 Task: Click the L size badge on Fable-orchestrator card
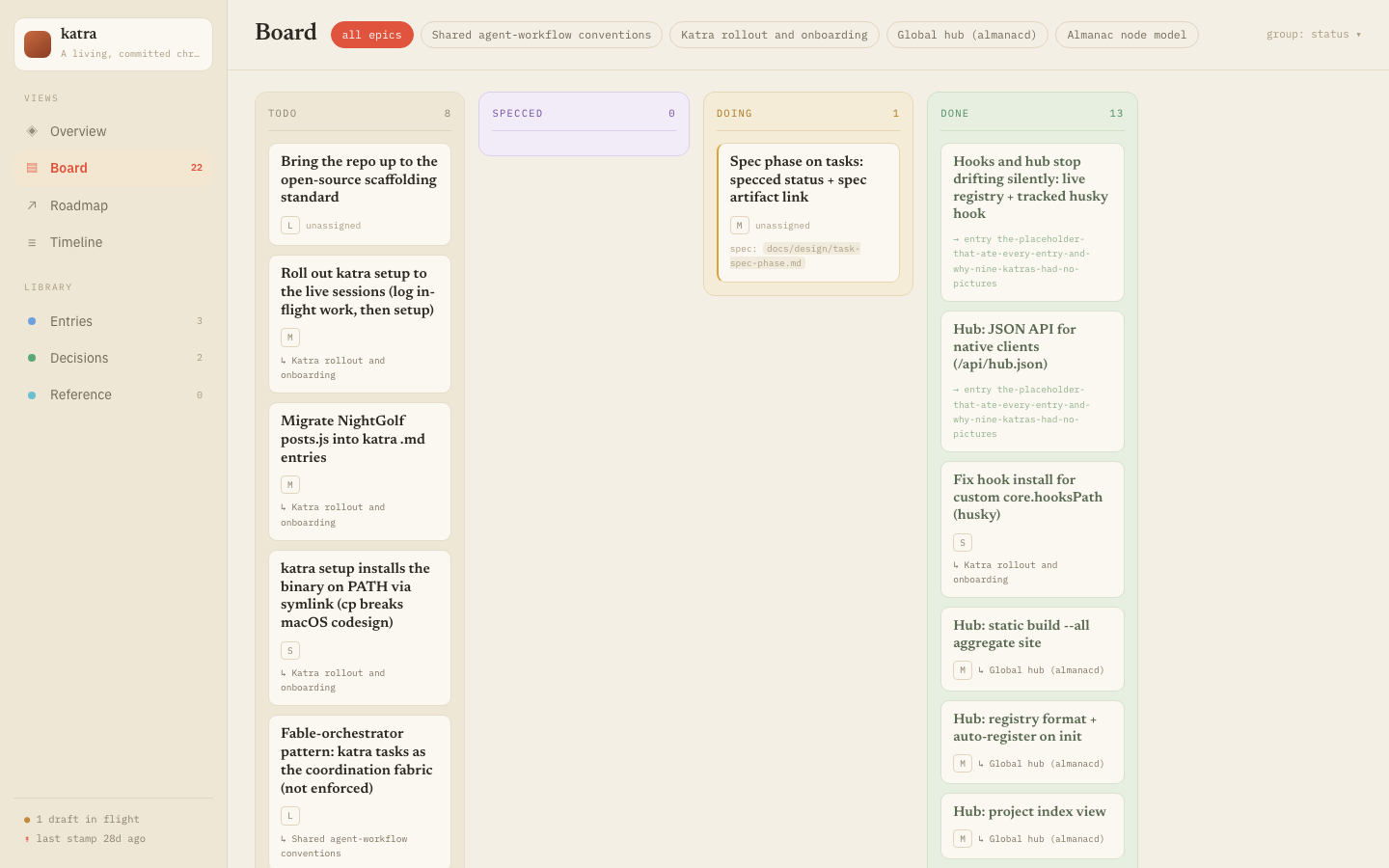[x=290, y=816]
